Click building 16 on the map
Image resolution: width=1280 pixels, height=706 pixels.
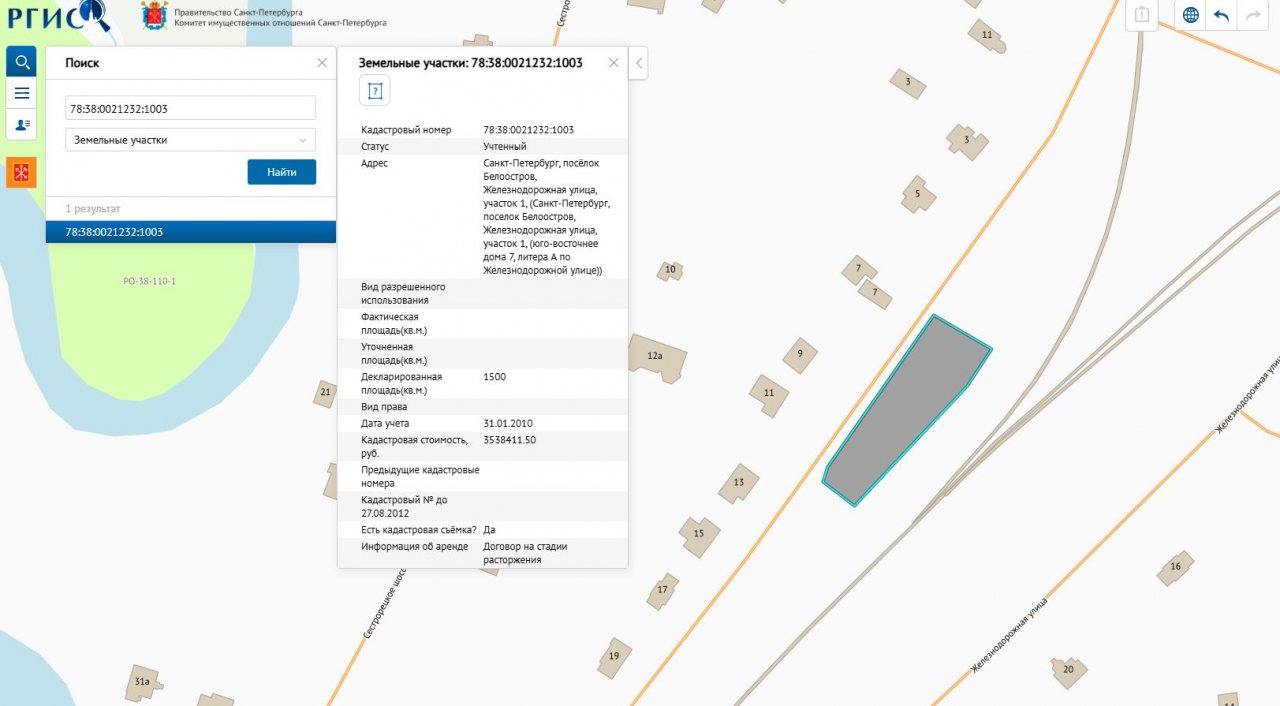(1176, 567)
